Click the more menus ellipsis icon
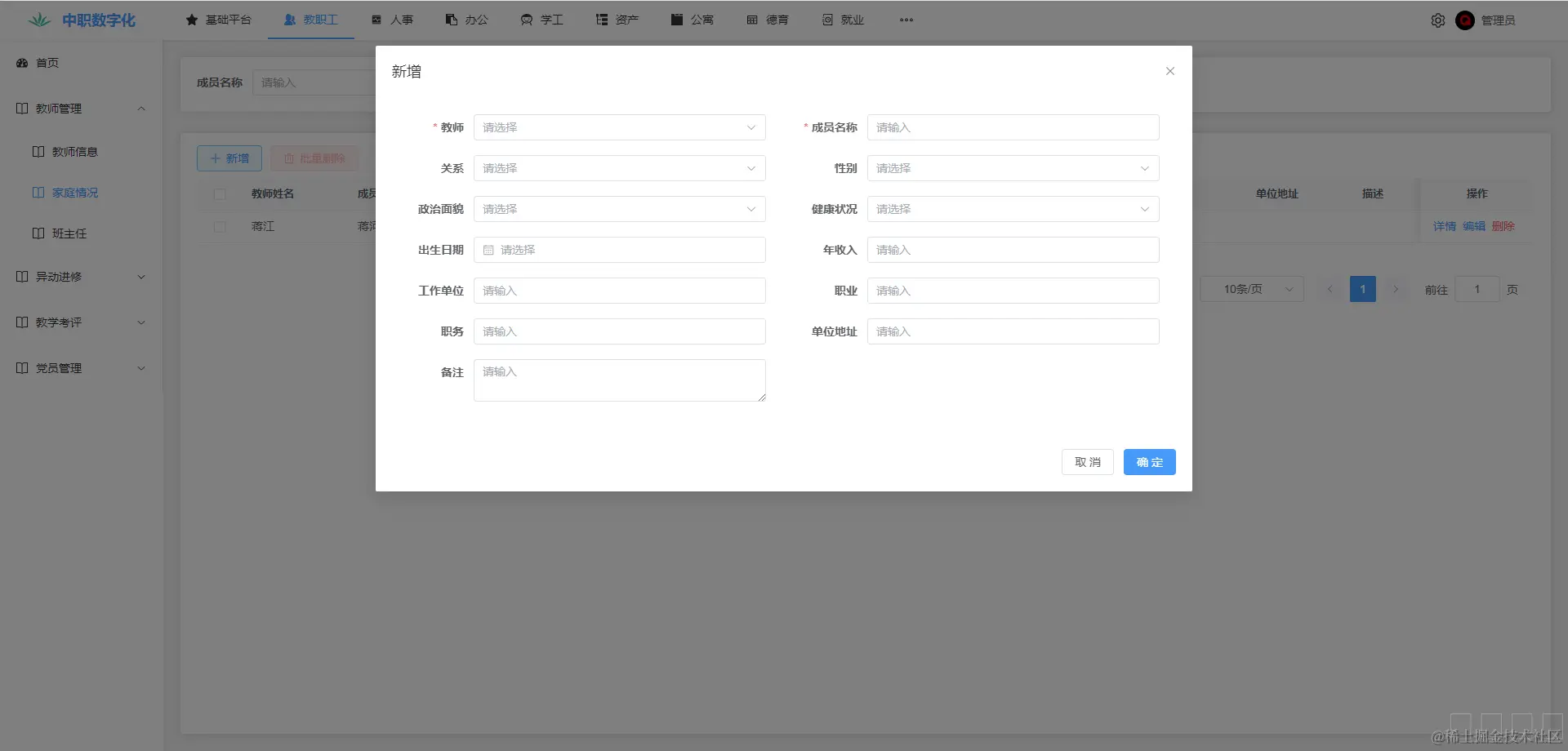The width and height of the screenshot is (1568, 751). pos(906,20)
